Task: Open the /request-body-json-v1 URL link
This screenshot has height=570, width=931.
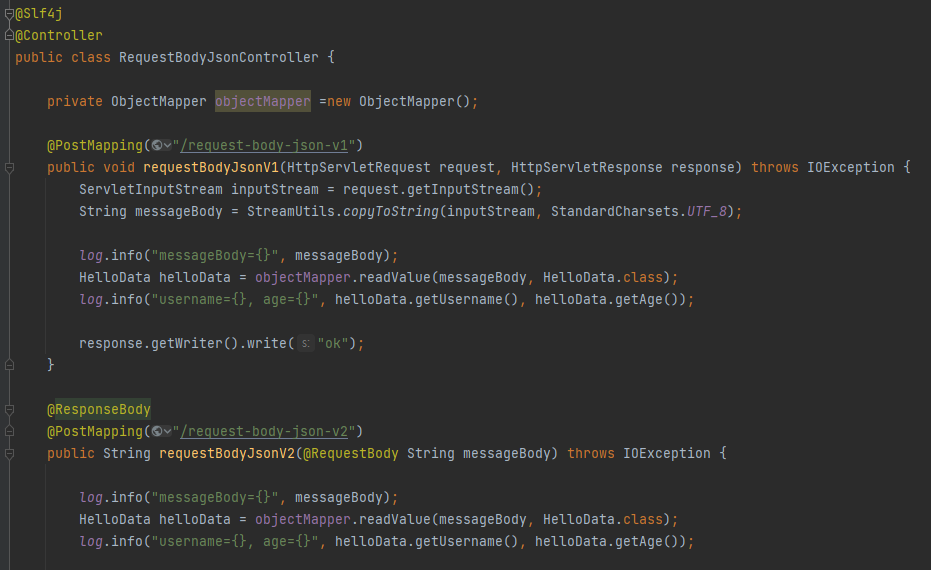Action: [264, 145]
